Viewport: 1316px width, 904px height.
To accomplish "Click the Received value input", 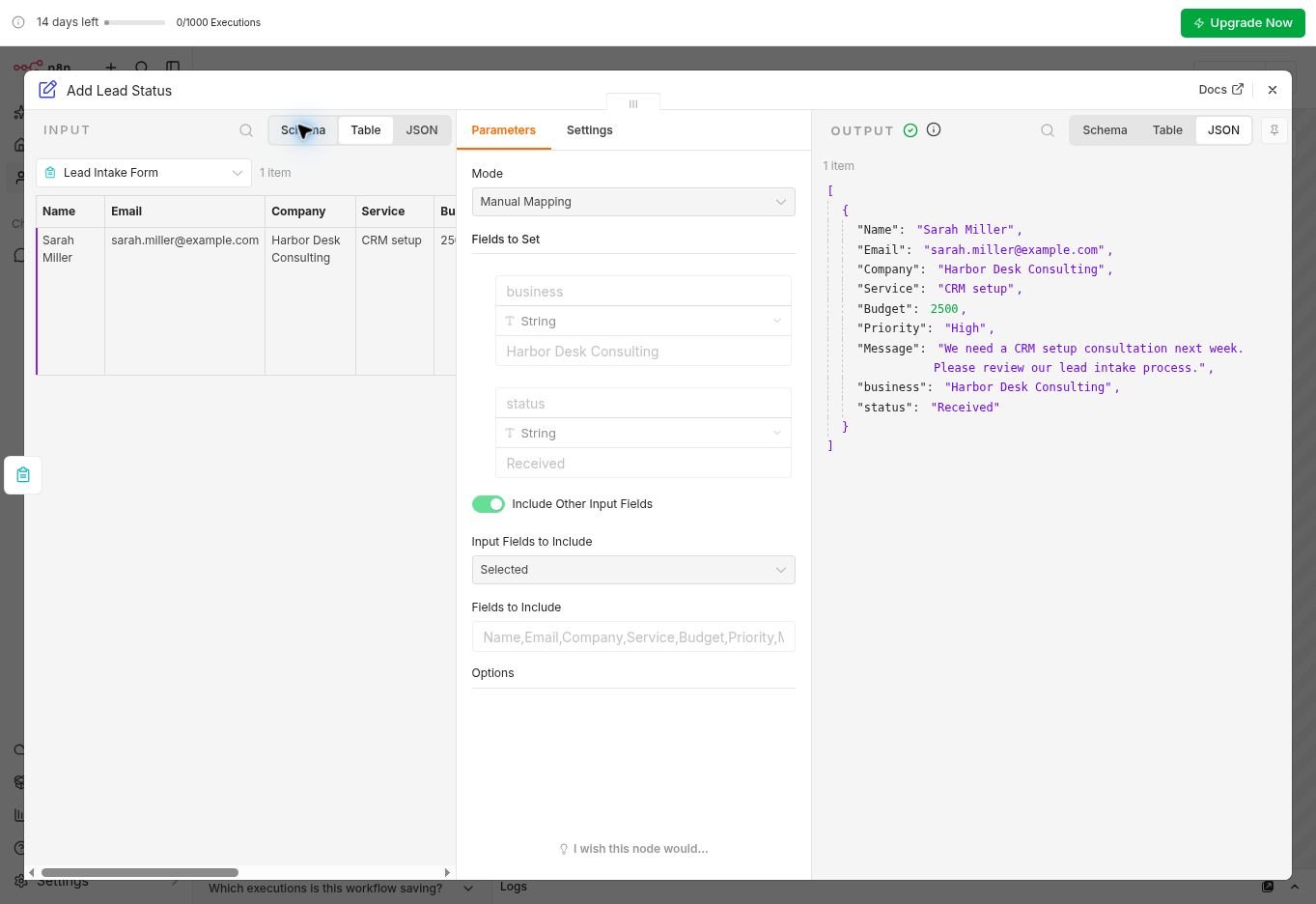I will tap(643, 464).
